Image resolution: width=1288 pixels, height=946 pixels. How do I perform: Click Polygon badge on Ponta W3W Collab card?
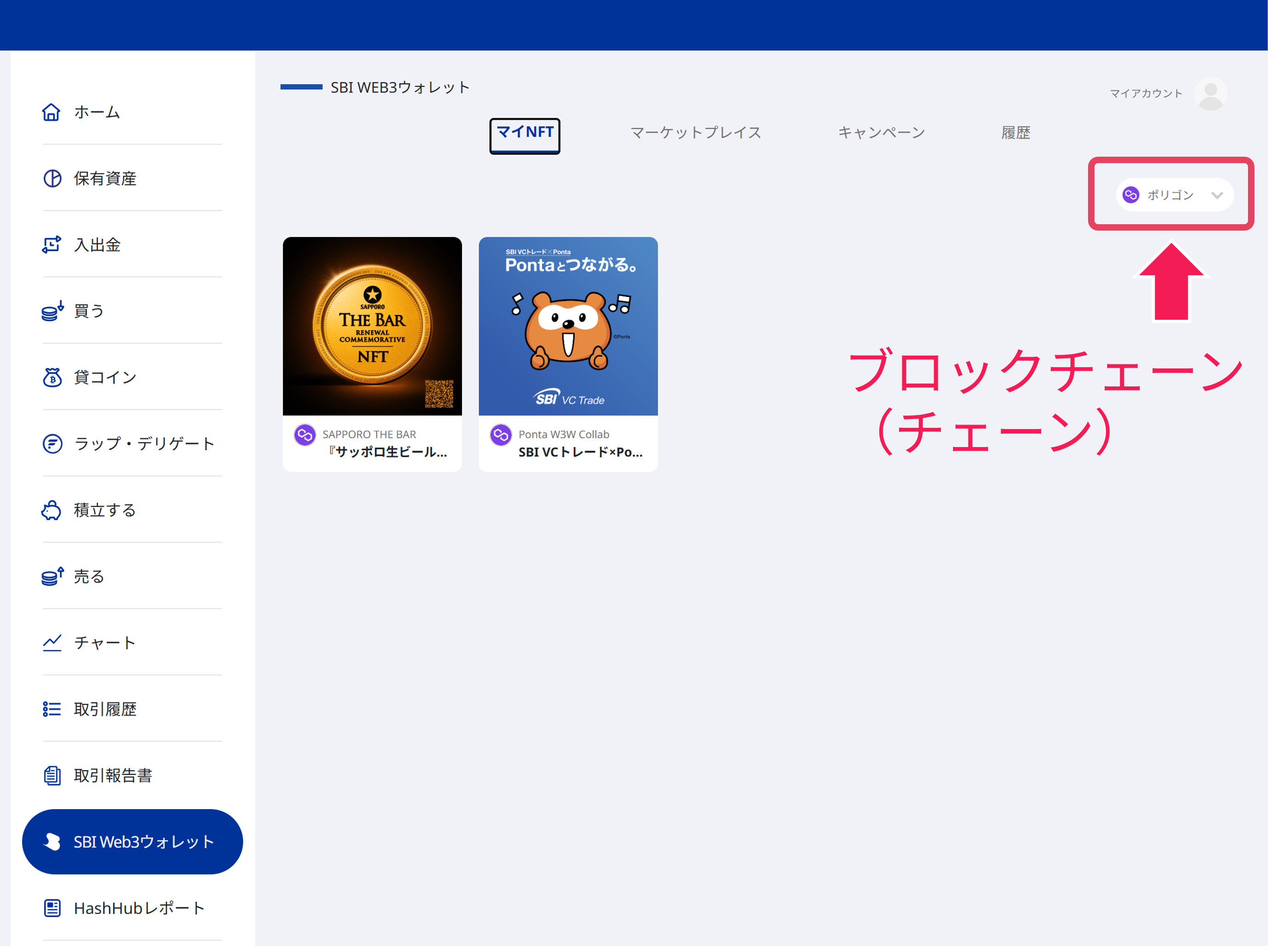[501, 435]
